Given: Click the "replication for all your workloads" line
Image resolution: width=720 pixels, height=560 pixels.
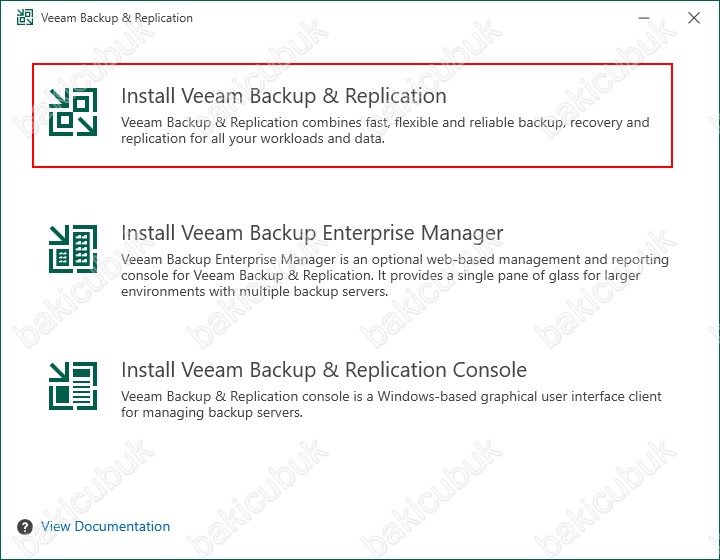Looking at the screenshot, I should coord(253,139).
